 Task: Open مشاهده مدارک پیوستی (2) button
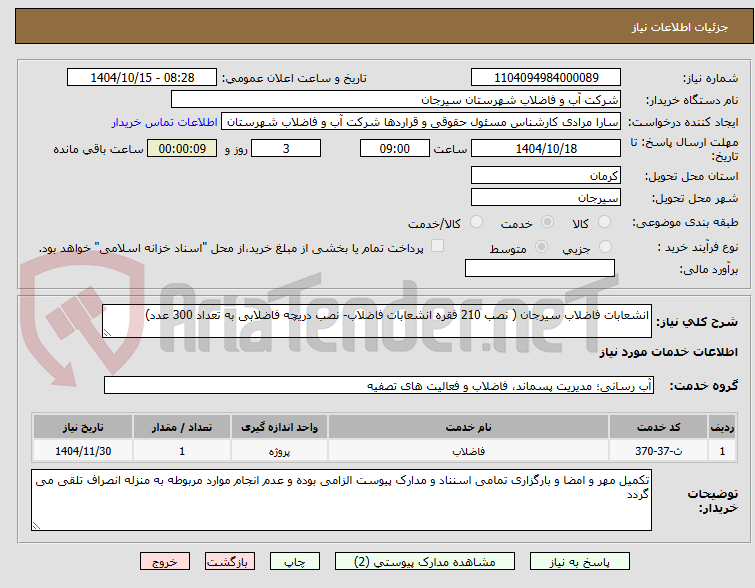[425, 562]
